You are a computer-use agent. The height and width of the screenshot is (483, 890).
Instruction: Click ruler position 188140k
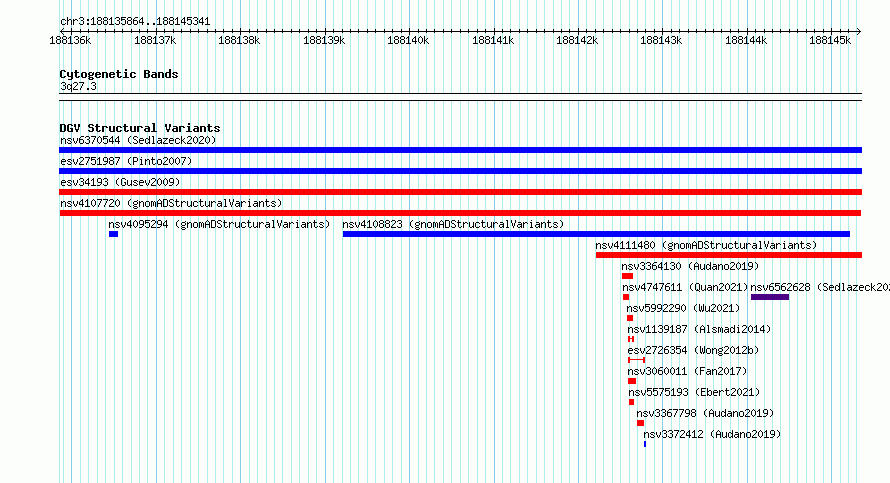(x=408, y=40)
